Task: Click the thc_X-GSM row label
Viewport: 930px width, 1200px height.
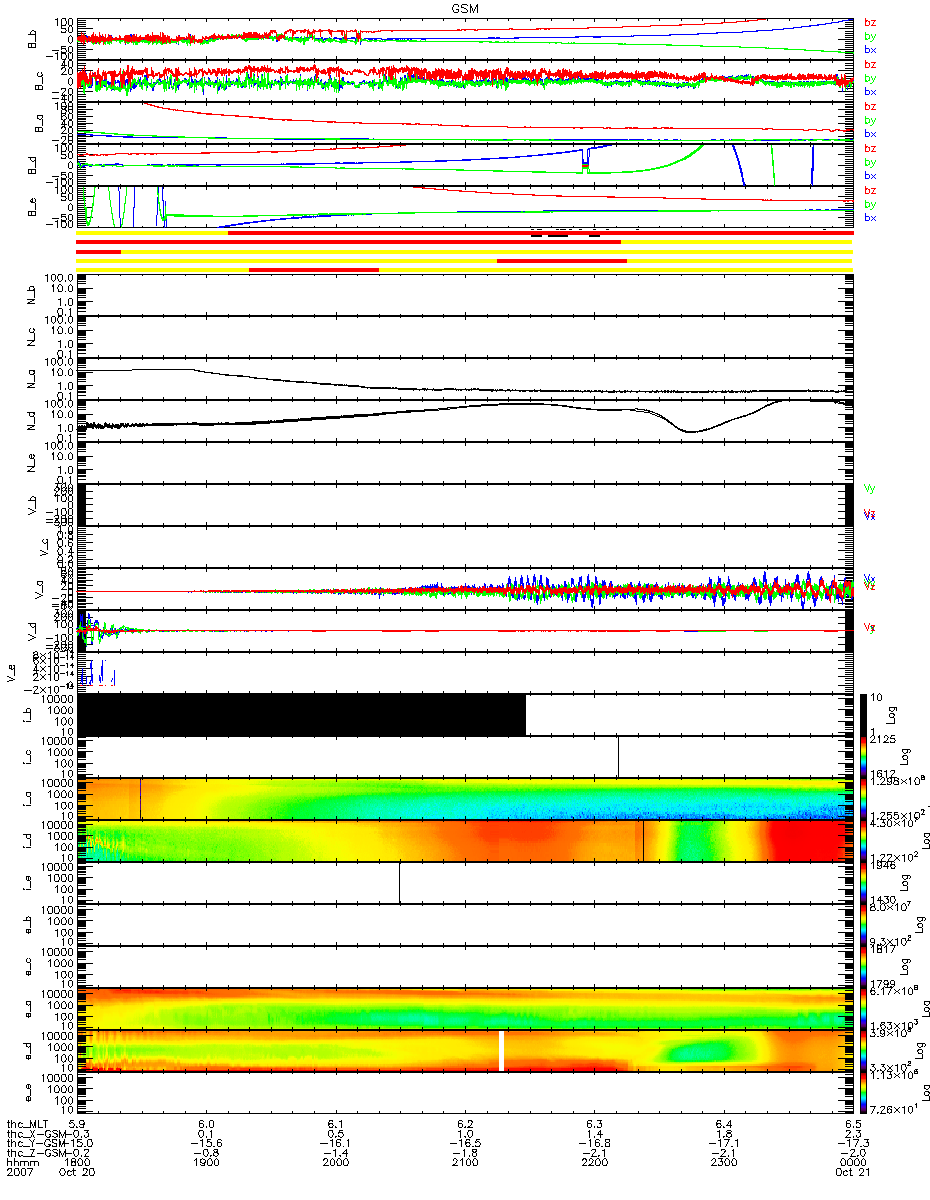Action: (x=36, y=1135)
